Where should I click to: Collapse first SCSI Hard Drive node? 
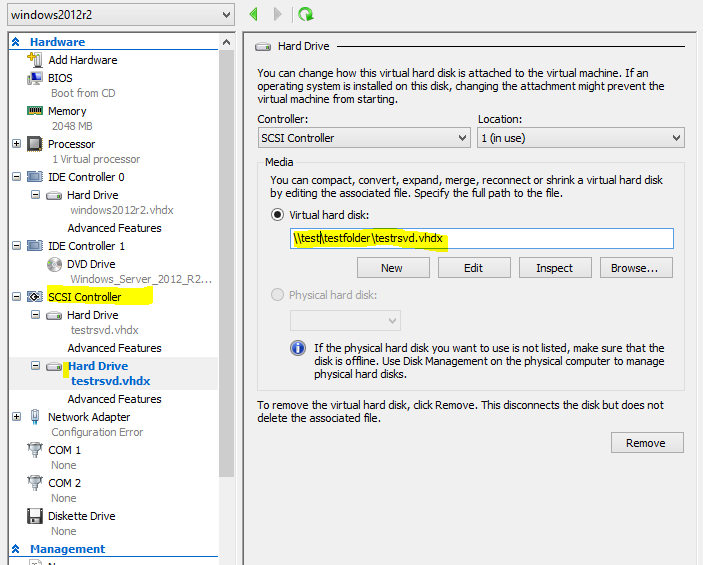tap(35, 315)
